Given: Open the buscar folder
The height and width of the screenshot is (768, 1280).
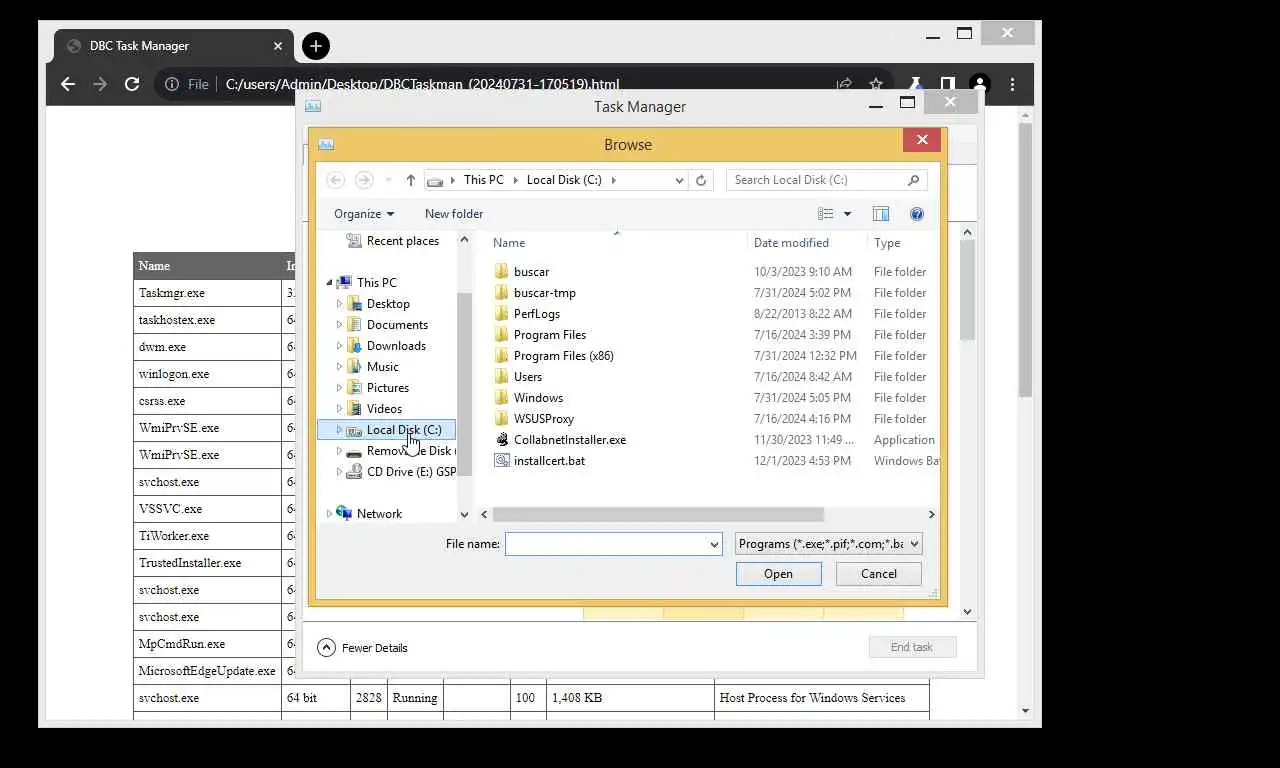Looking at the screenshot, I should (x=531, y=272).
